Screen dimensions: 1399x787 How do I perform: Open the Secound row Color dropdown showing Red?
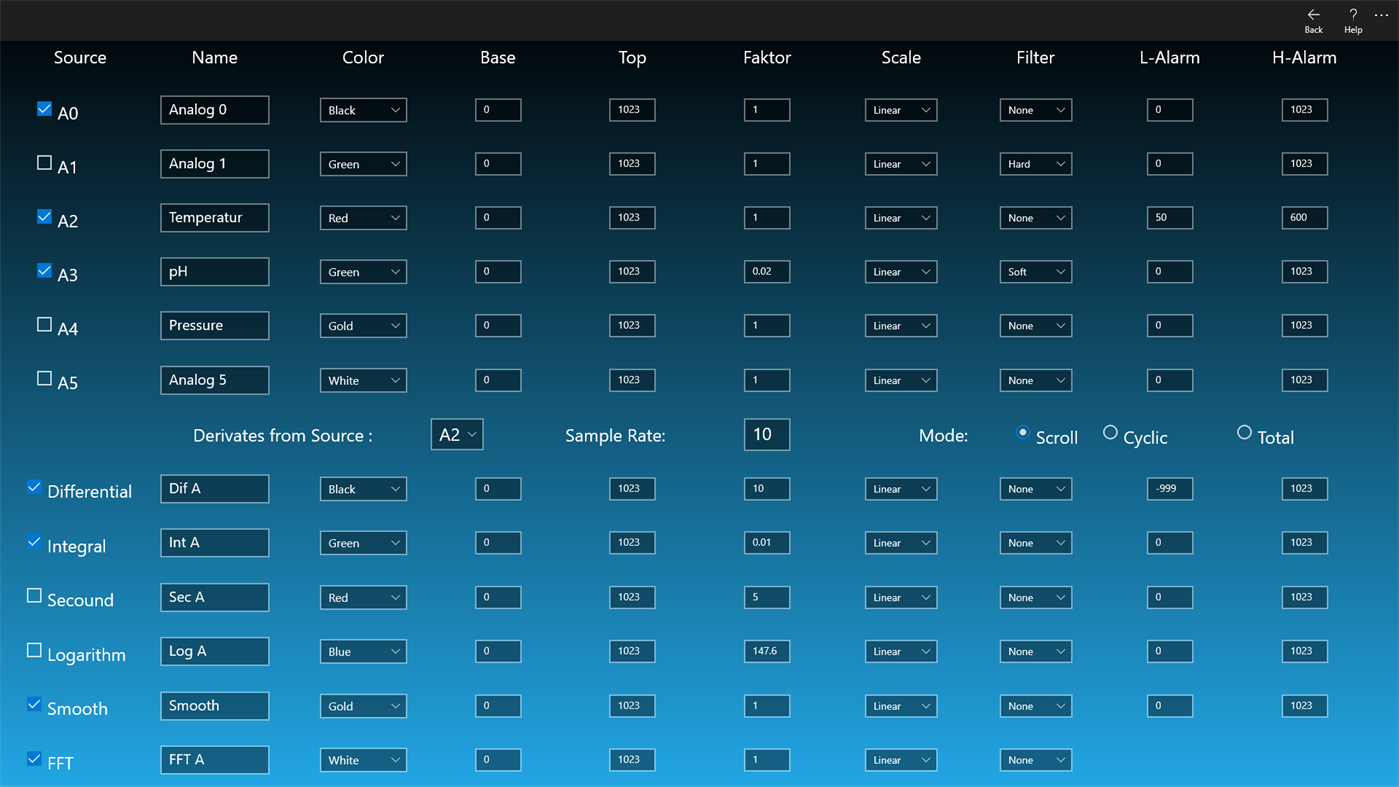point(363,597)
